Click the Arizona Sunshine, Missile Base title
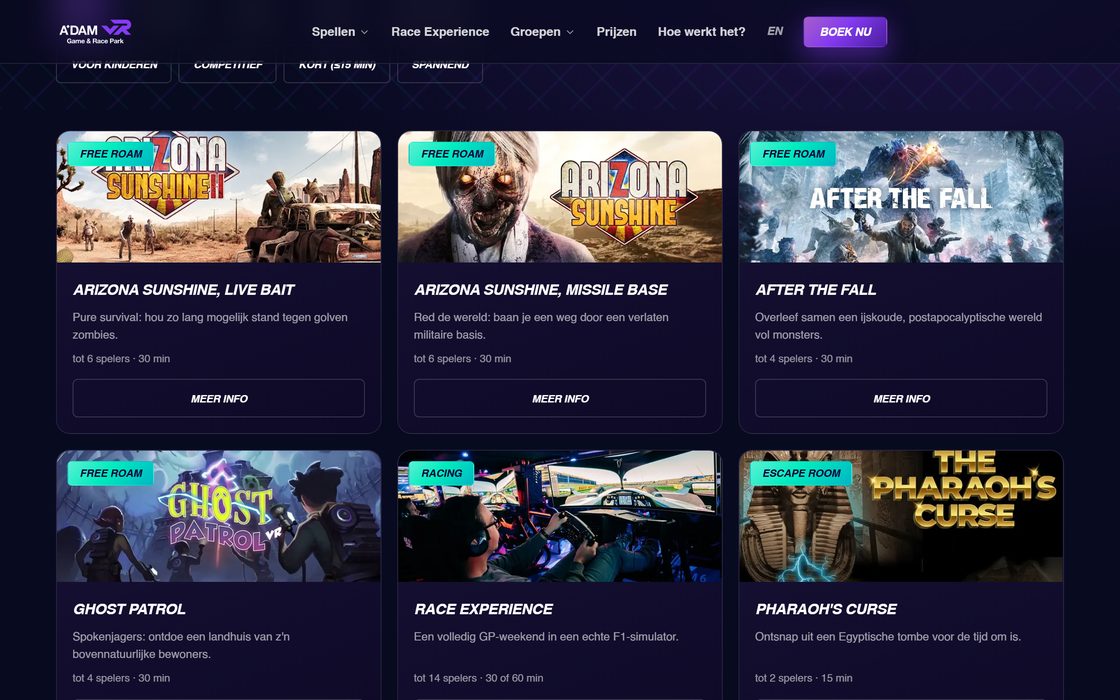Screen dimensions: 1120x700 click(541, 290)
